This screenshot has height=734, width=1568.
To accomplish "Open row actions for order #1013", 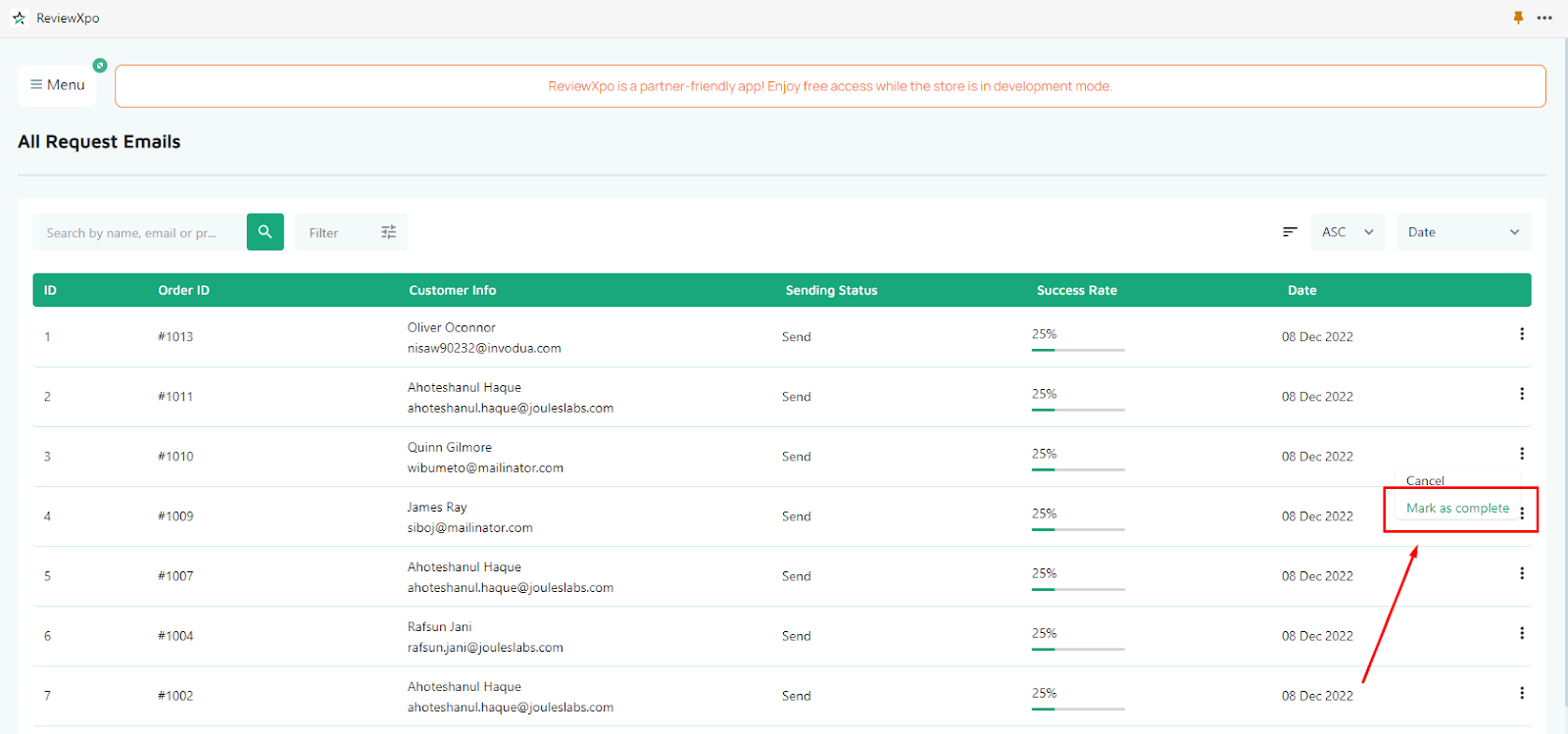I will point(1521,334).
